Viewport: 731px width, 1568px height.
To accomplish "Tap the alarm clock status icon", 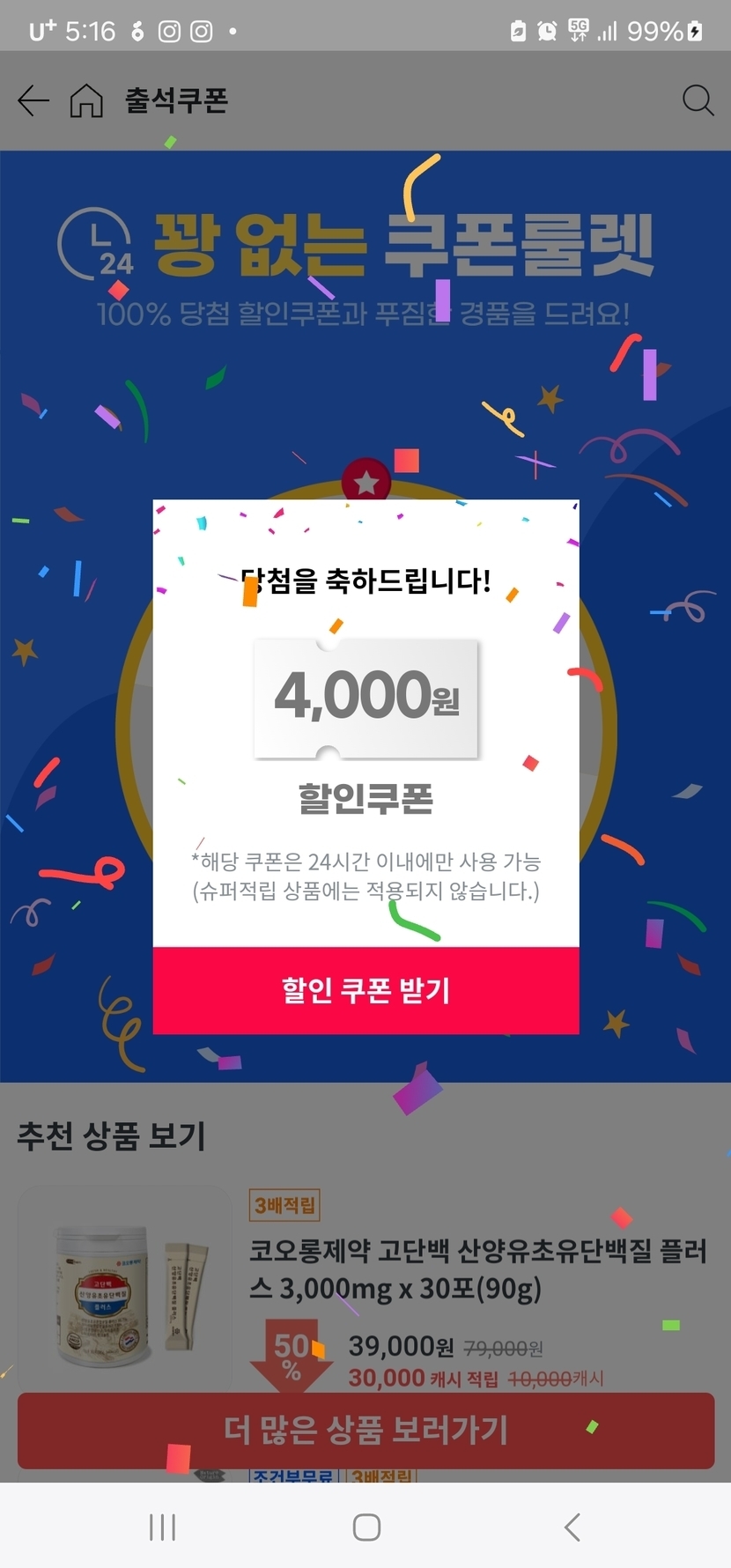I will tap(547, 32).
